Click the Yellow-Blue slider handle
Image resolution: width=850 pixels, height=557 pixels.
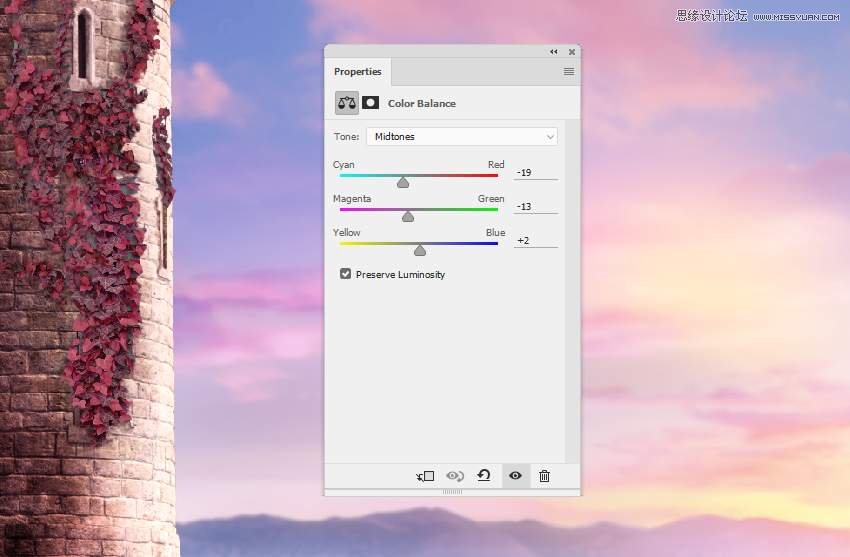pyautogui.click(x=420, y=250)
